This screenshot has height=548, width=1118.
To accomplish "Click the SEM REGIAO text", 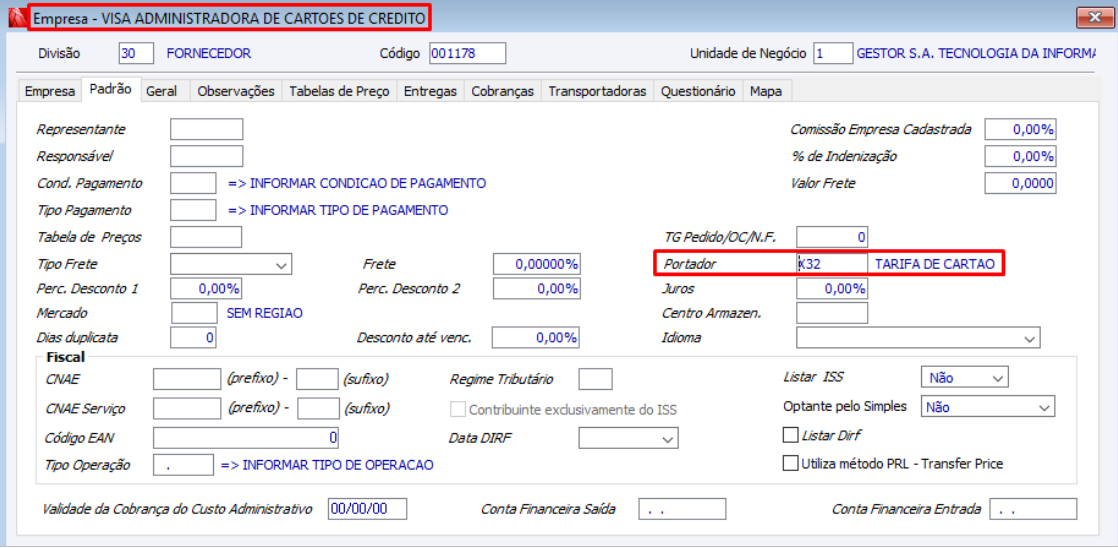I will click(265, 313).
